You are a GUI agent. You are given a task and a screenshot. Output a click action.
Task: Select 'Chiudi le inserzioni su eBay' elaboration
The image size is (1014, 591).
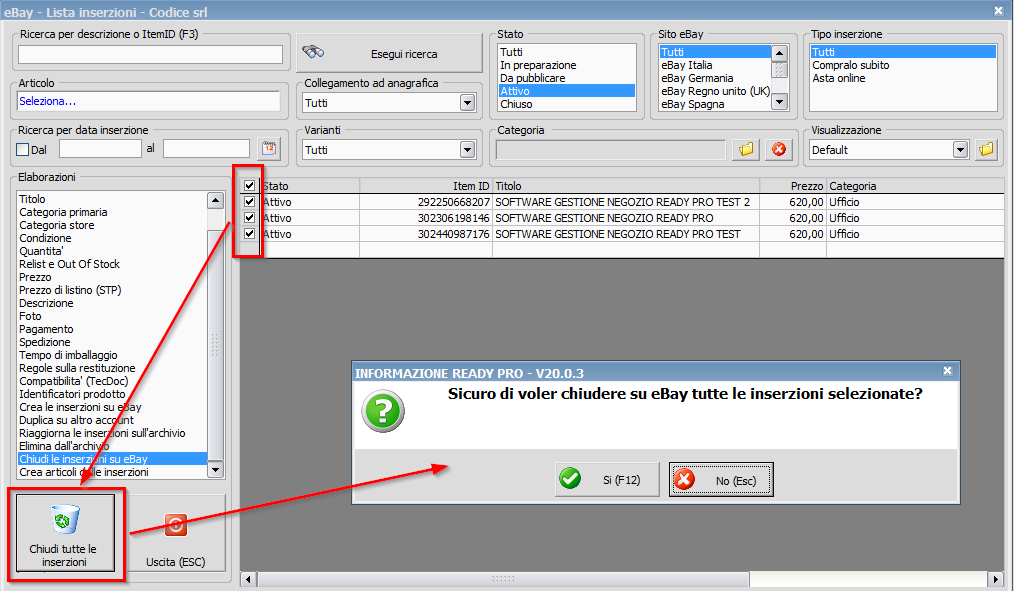pyautogui.click(x=113, y=459)
